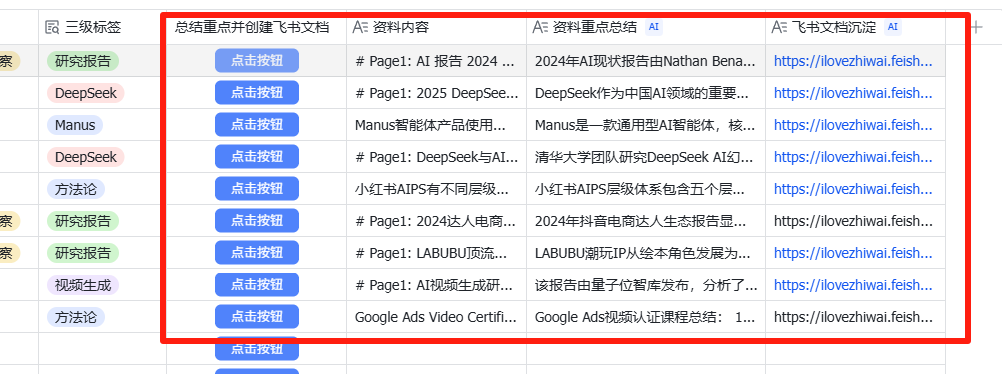Open the Feishu link in AI 报告 2024 row
The height and width of the screenshot is (374, 1002).
[853, 61]
